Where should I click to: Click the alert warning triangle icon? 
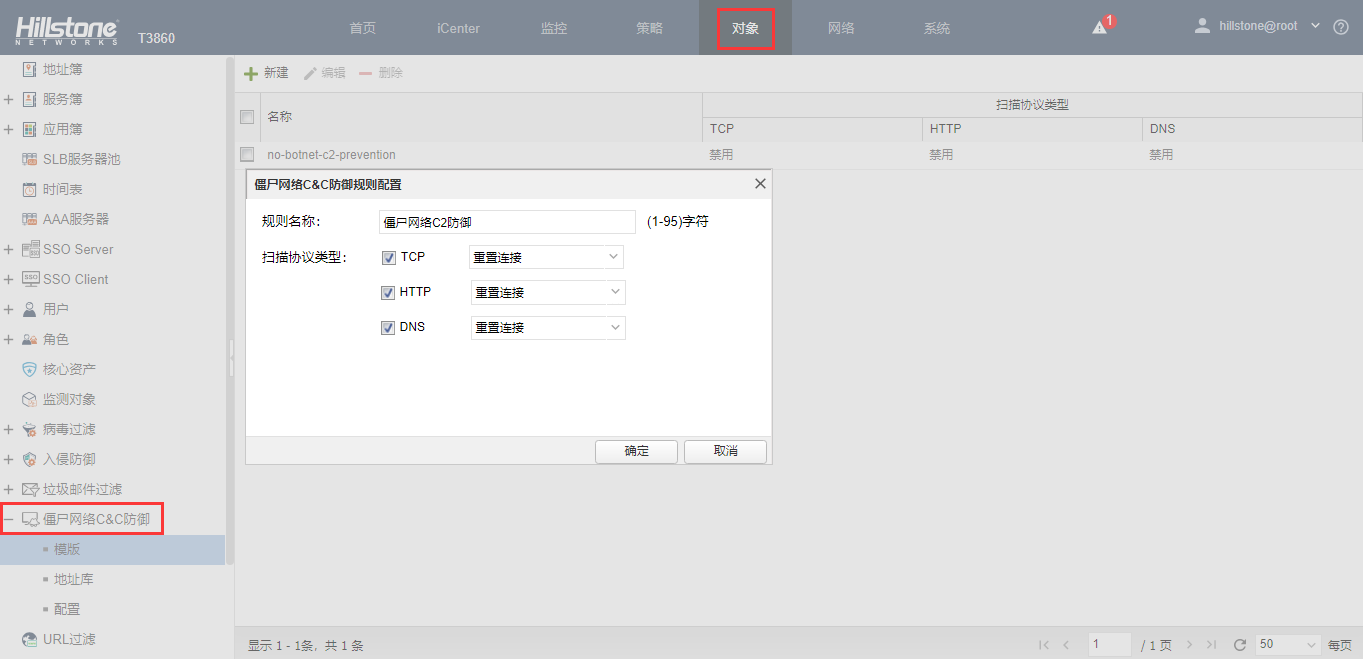tap(1099, 28)
